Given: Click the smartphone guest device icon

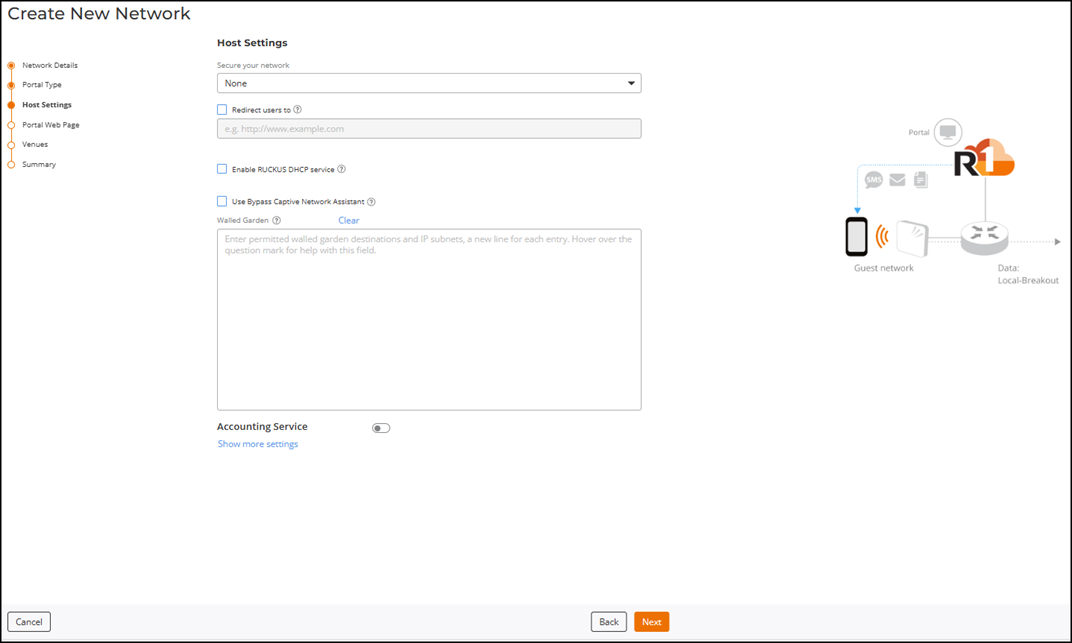Looking at the screenshot, I should click(856, 237).
